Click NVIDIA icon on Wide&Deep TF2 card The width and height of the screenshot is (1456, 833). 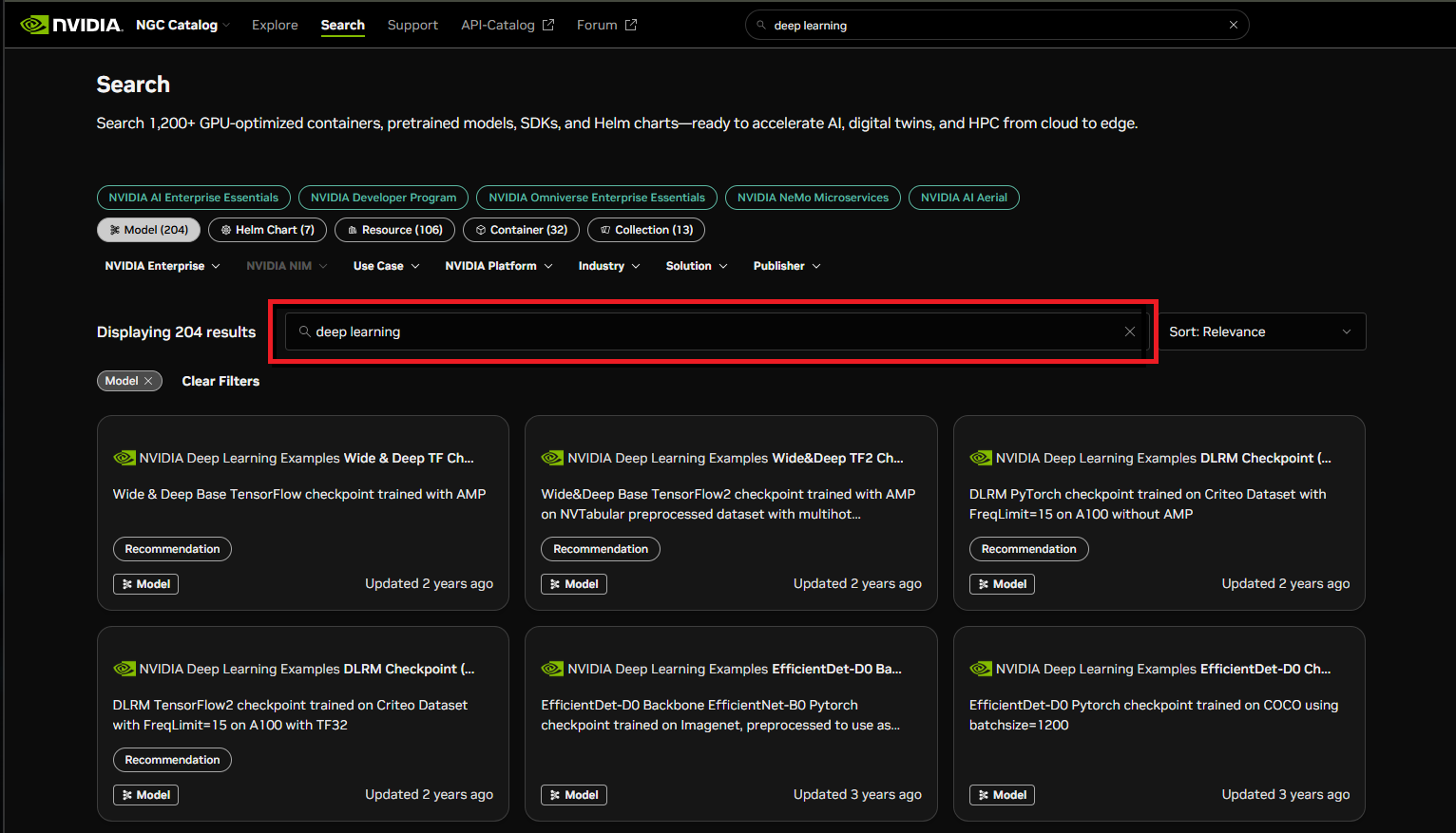point(552,458)
